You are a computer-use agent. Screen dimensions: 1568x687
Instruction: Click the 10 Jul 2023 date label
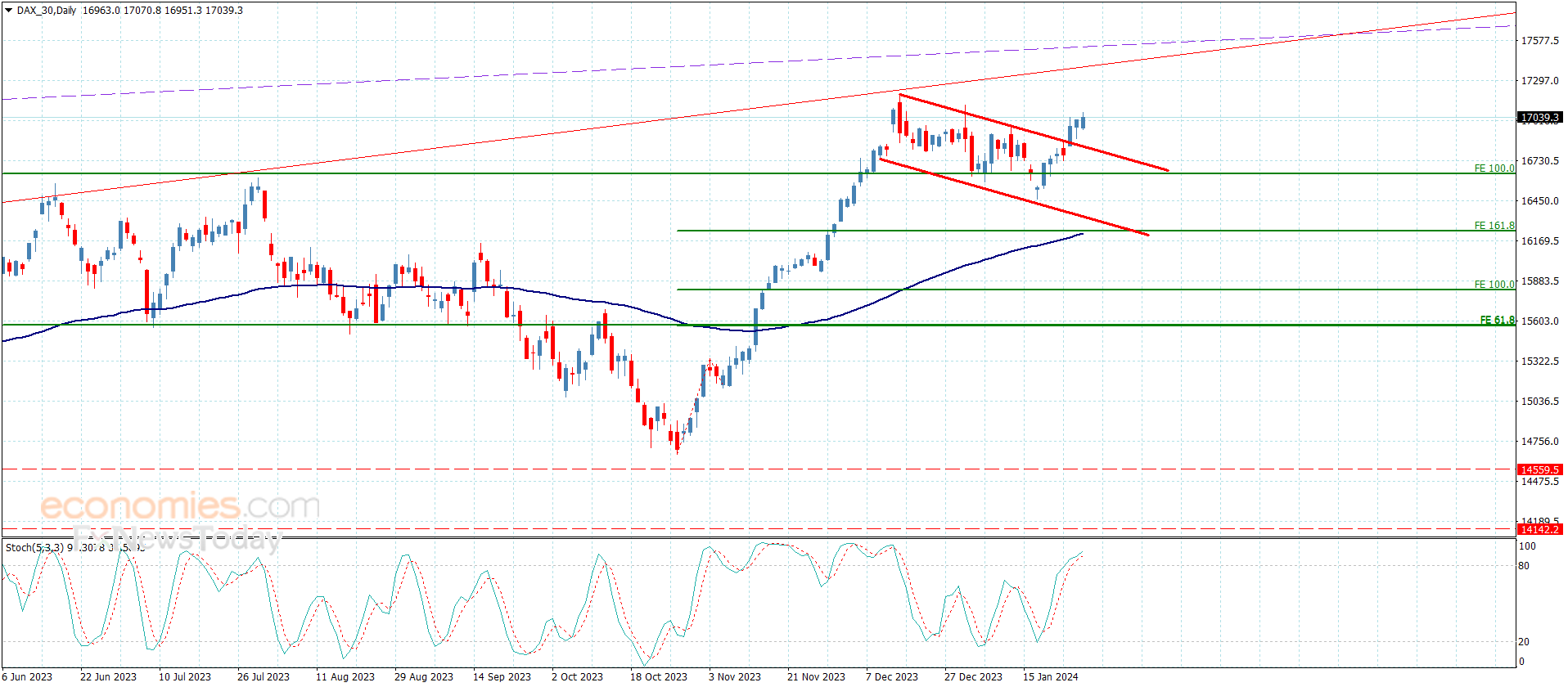(x=185, y=676)
